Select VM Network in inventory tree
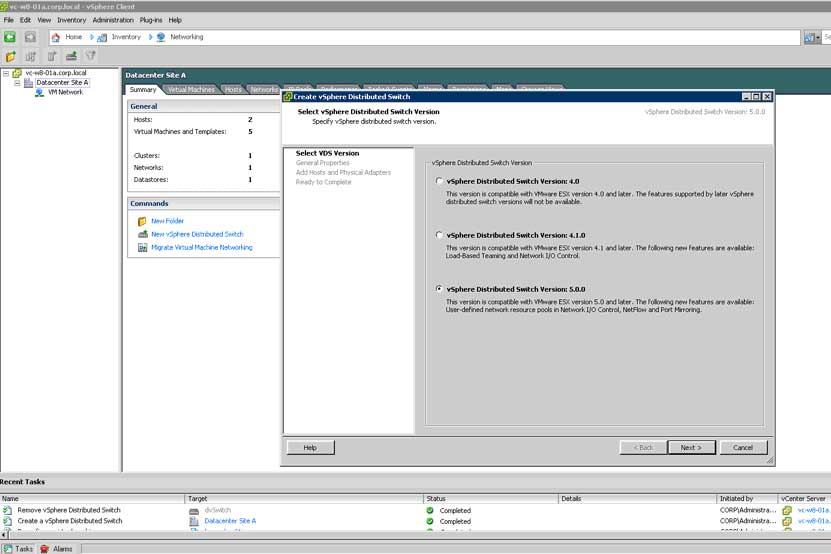This screenshot has width=831, height=554. coord(65,92)
